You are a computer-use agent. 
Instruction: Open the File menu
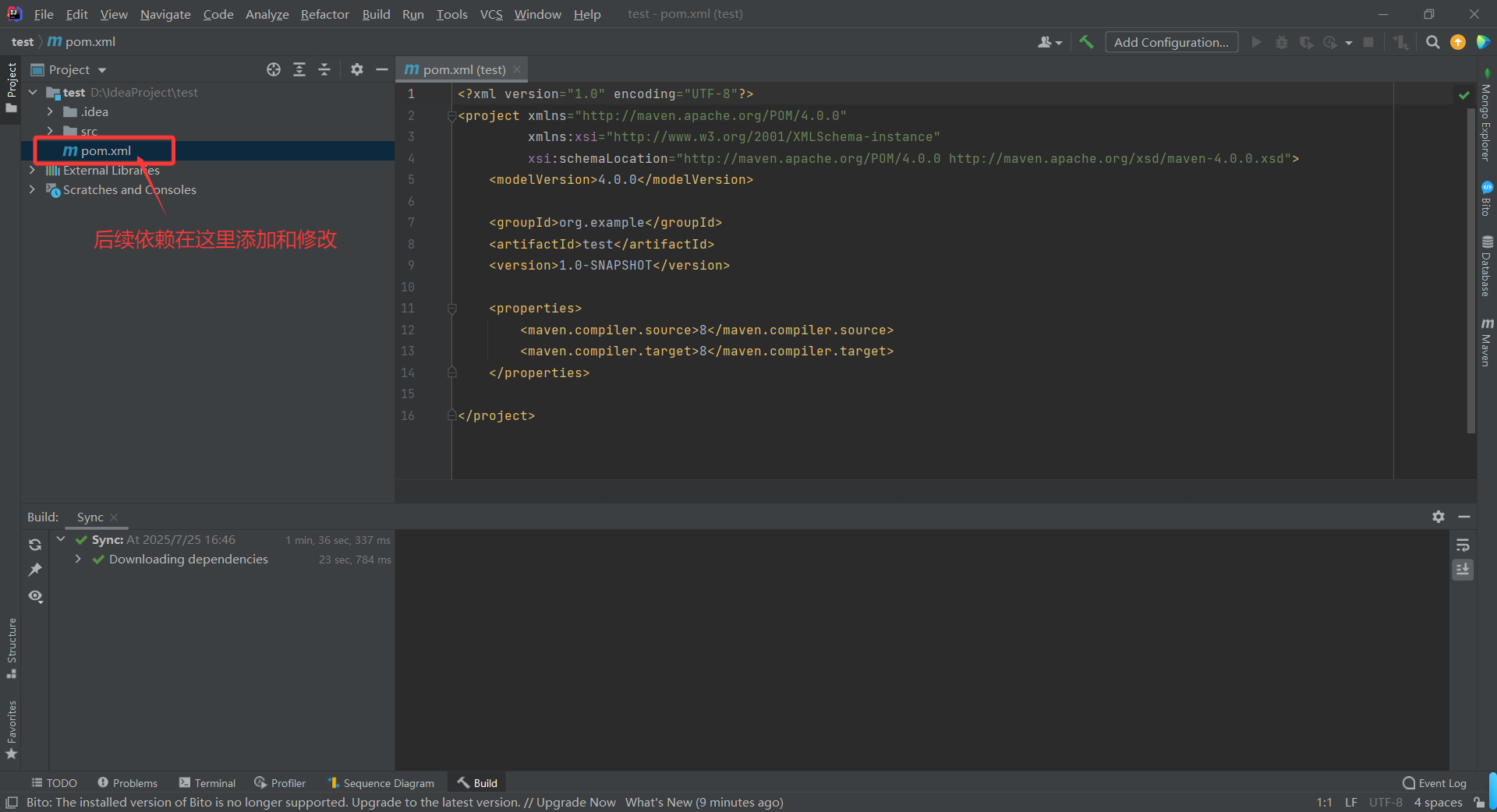(44, 14)
